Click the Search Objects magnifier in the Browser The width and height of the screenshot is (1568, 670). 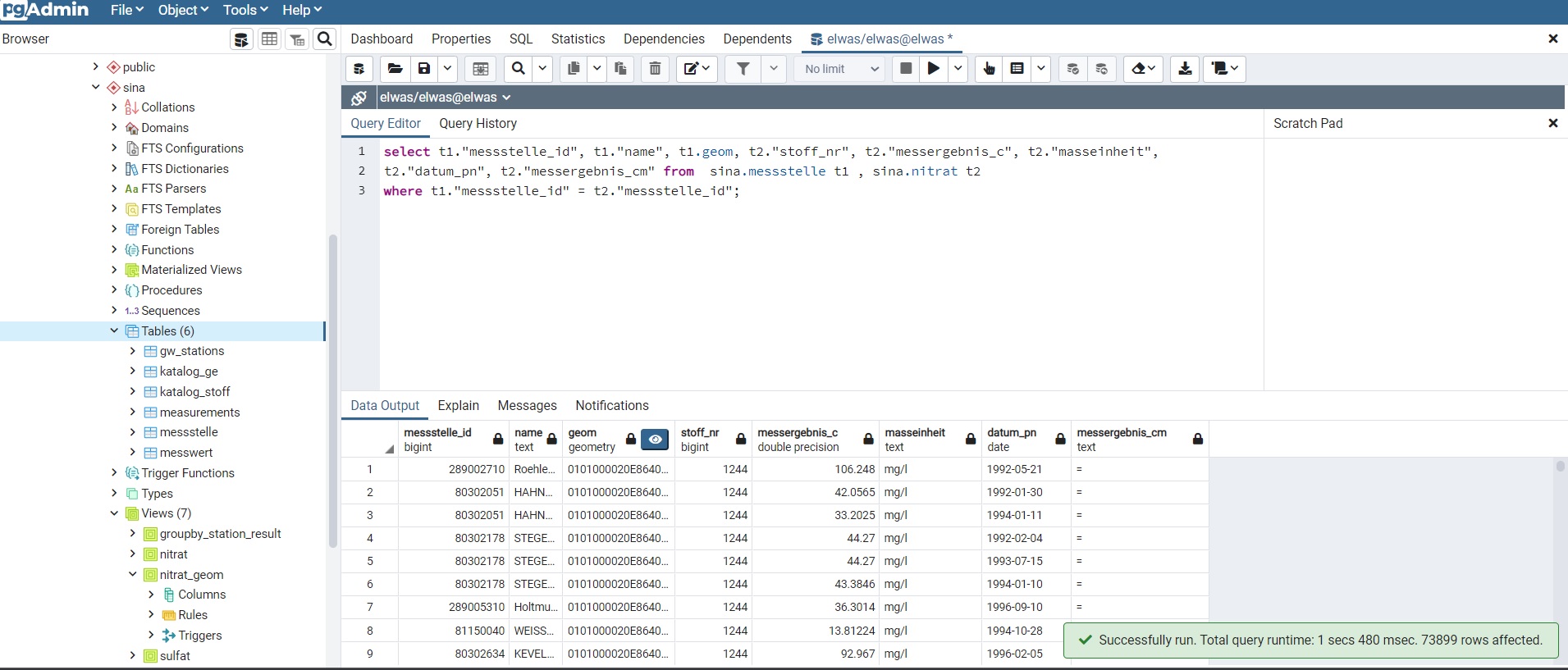(325, 39)
